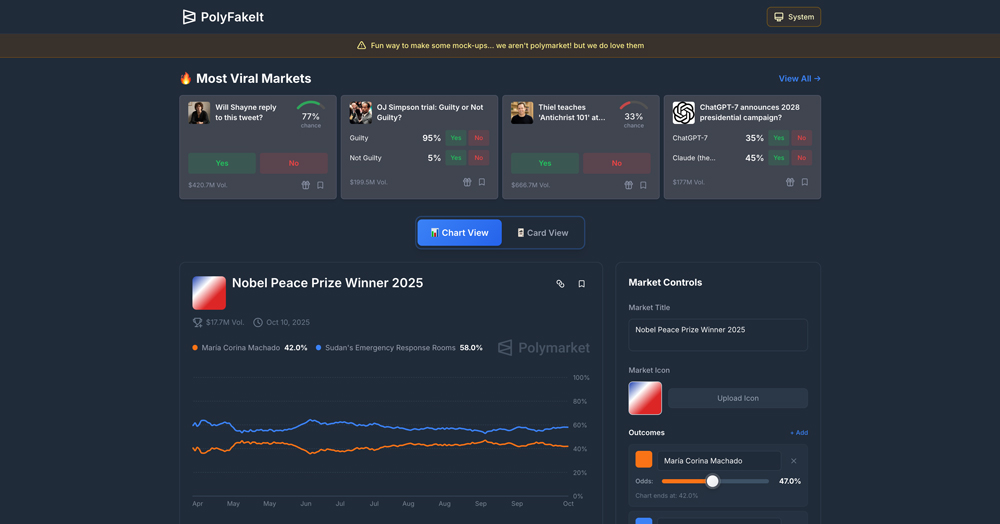This screenshot has height=524, width=1000.
Task: Switch to the Card View tab
Action: (543, 233)
